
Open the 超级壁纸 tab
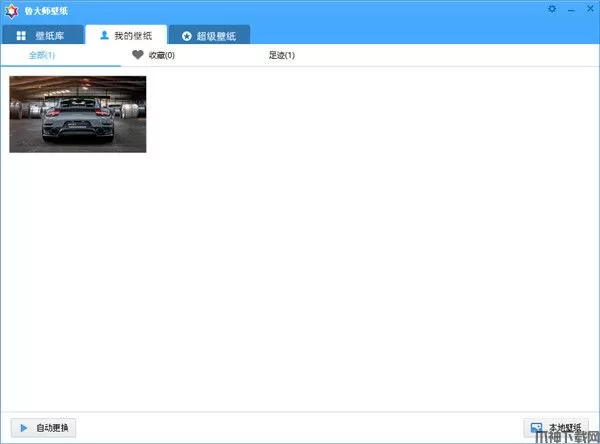point(216,36)
